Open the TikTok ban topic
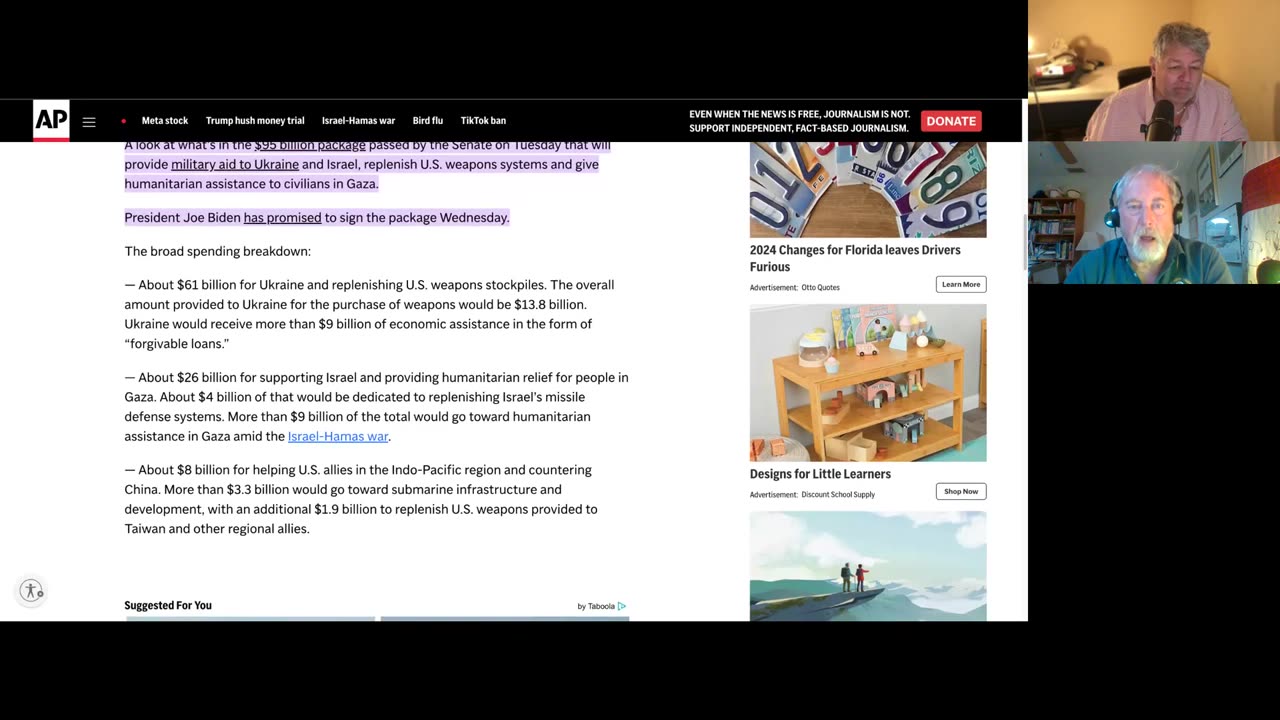 click(483, 121)
